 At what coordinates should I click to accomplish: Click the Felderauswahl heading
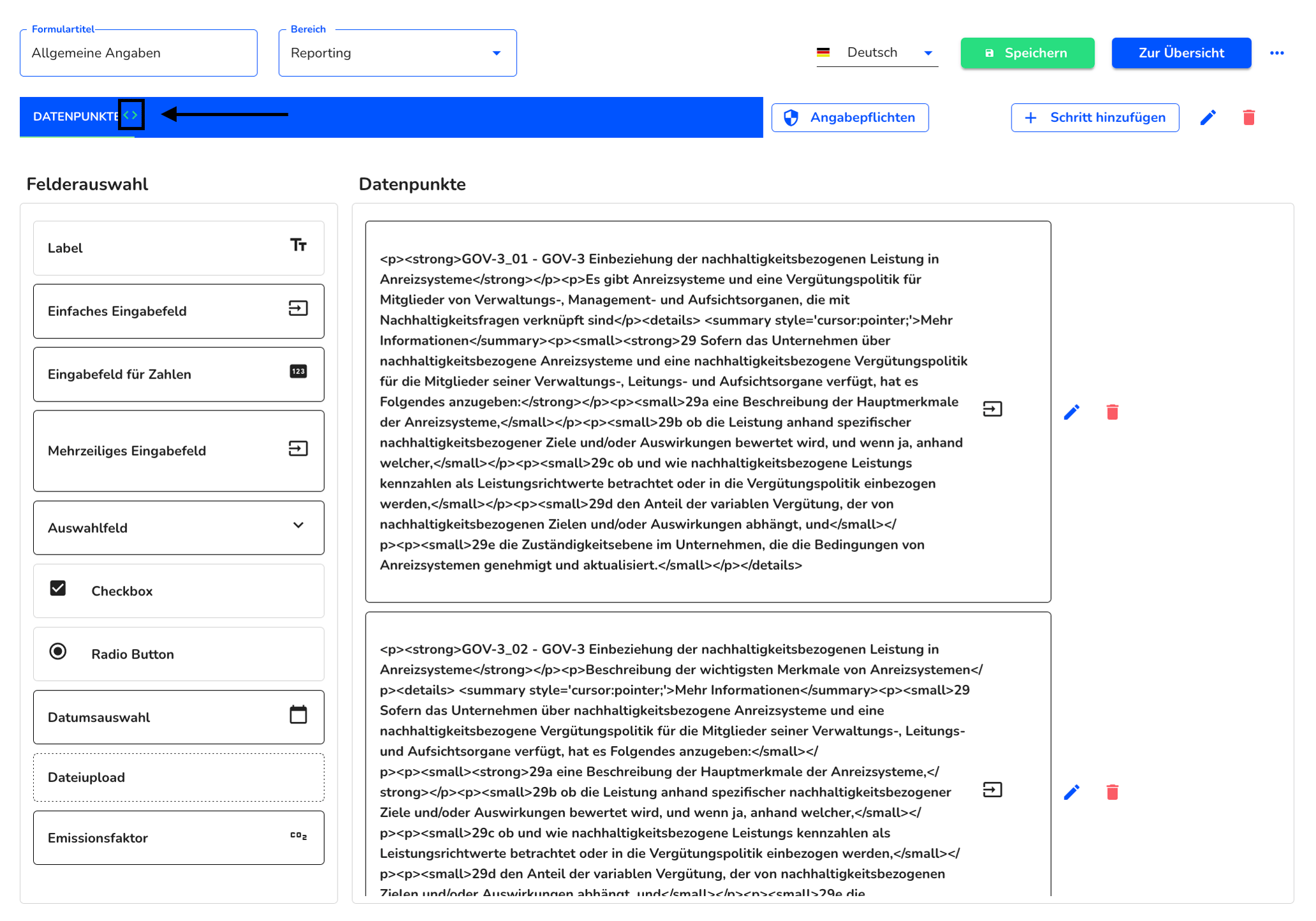[87, 184]
